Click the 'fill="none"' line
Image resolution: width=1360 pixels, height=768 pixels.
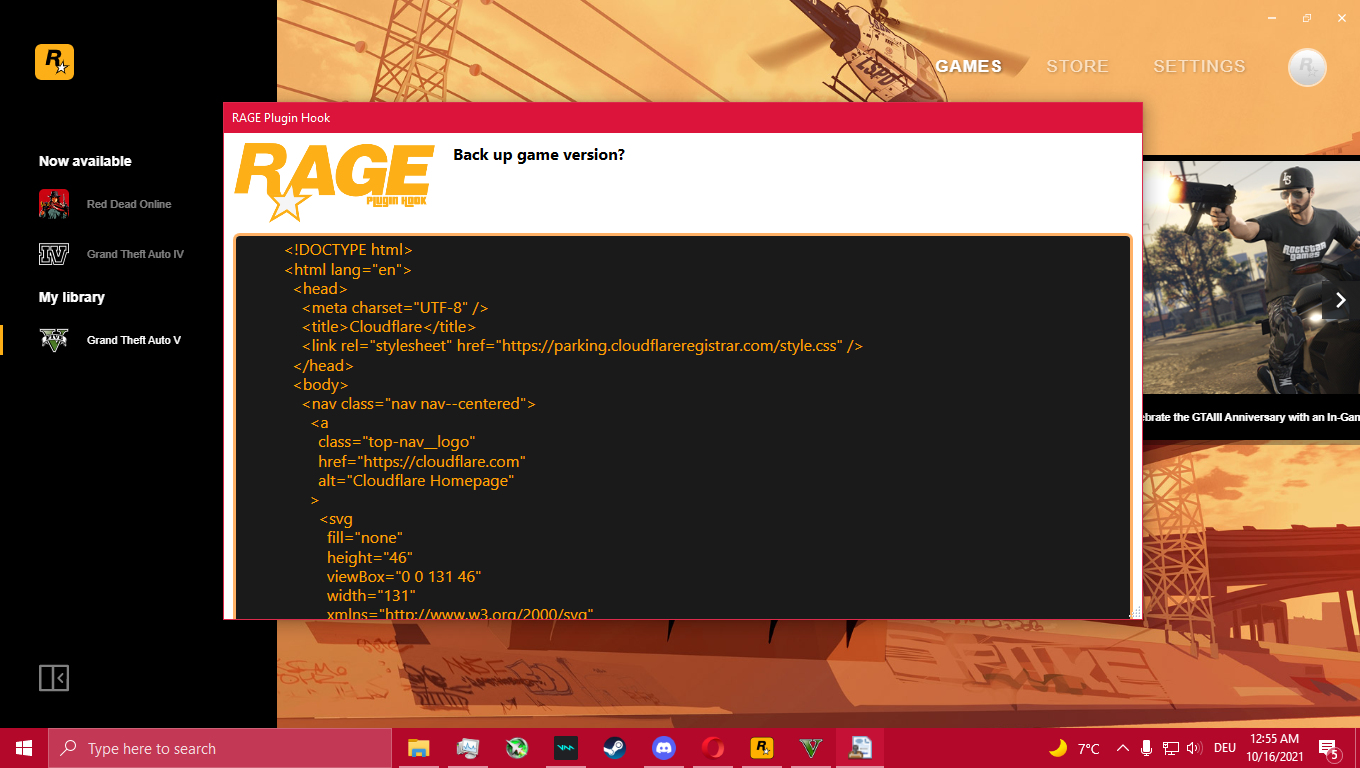364,538
